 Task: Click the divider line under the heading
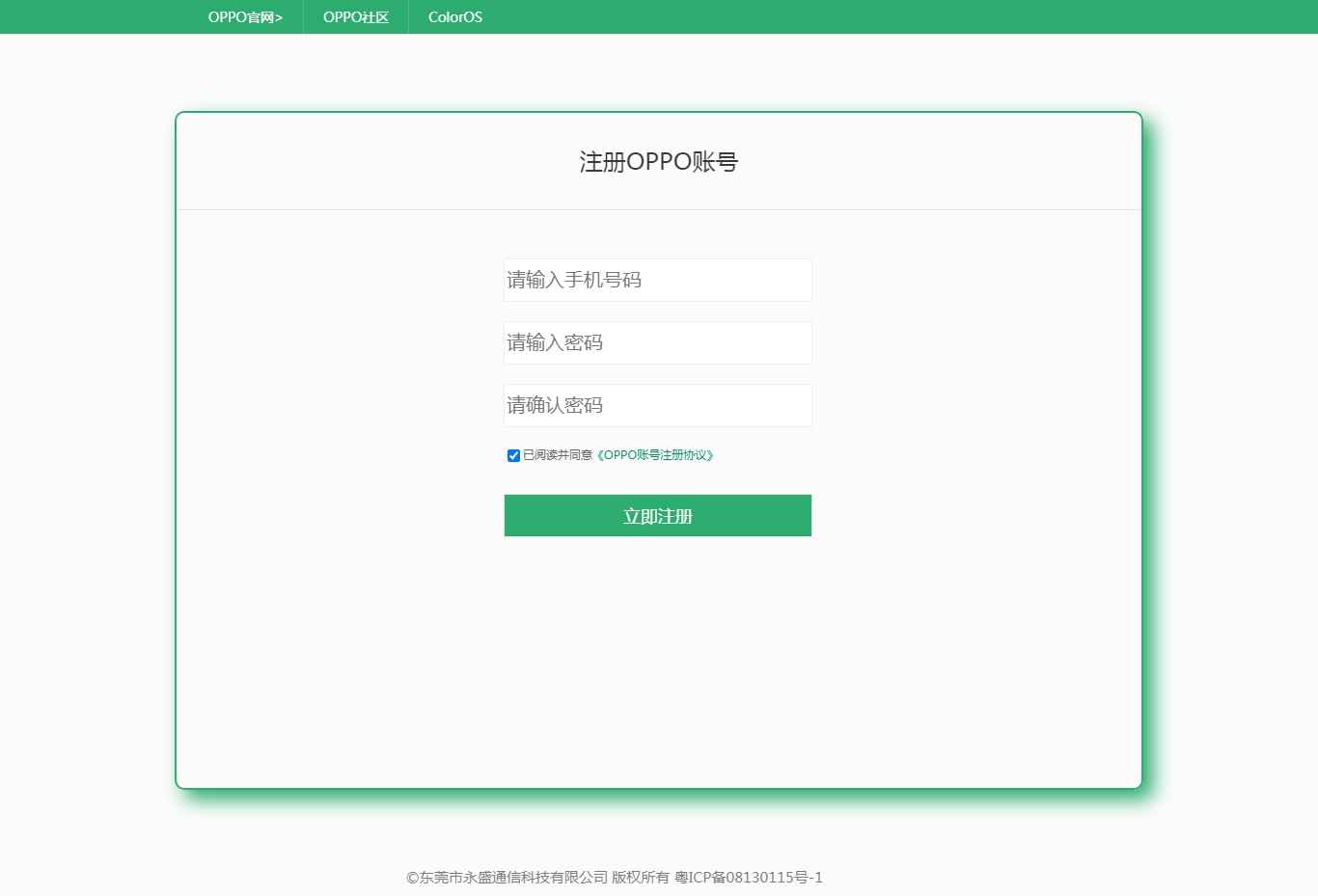coord(658,209)
